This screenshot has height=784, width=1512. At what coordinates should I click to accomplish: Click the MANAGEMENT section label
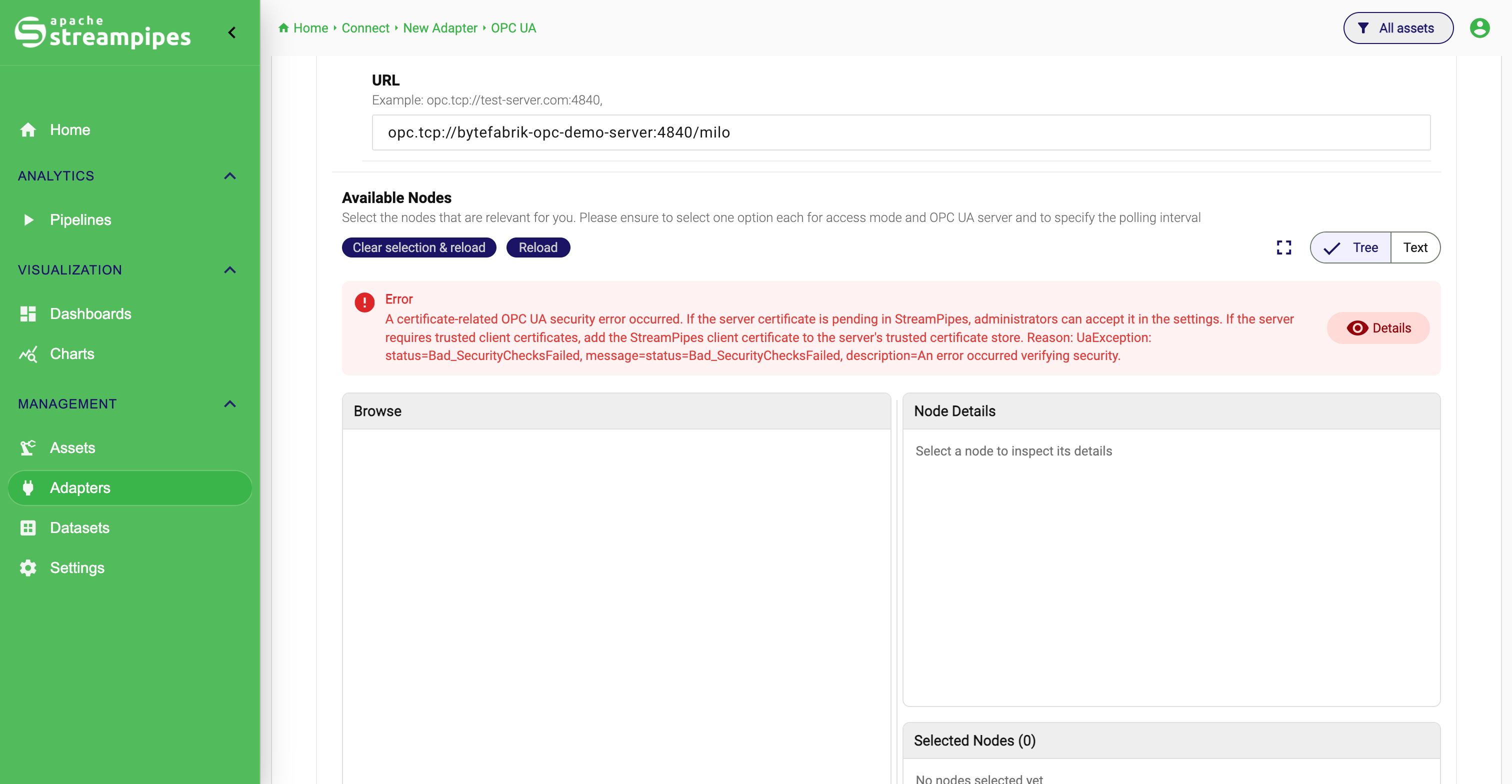pyautogui.click(x=67, y=403)
